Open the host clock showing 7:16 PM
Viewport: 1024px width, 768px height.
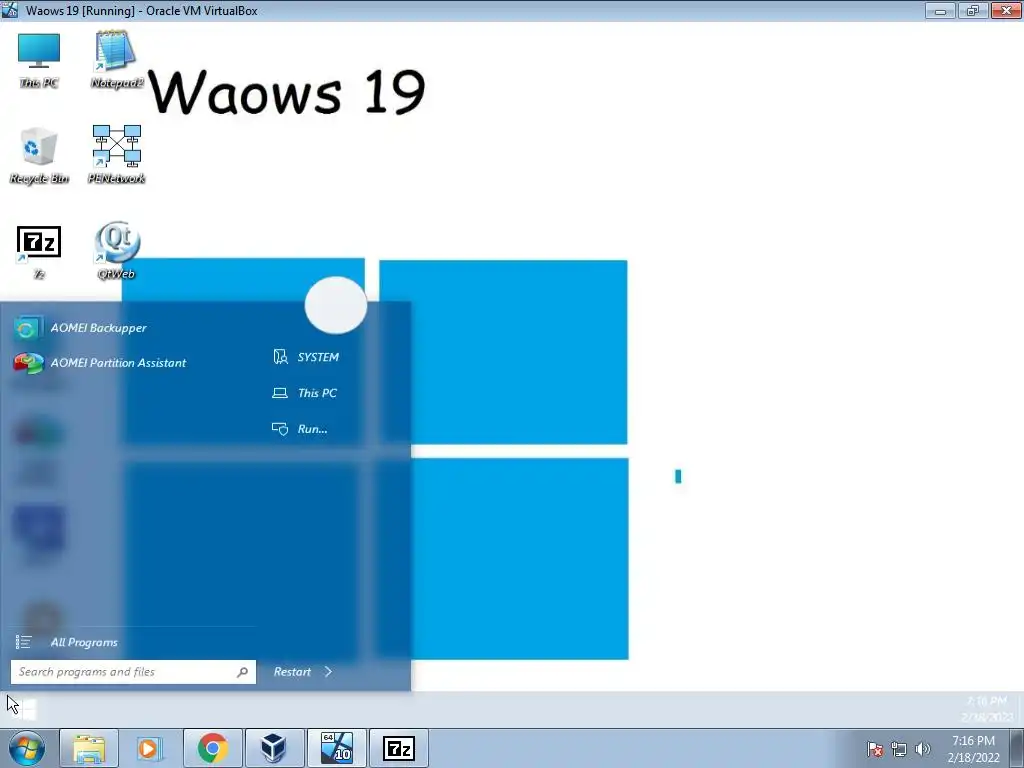point(973,749)
